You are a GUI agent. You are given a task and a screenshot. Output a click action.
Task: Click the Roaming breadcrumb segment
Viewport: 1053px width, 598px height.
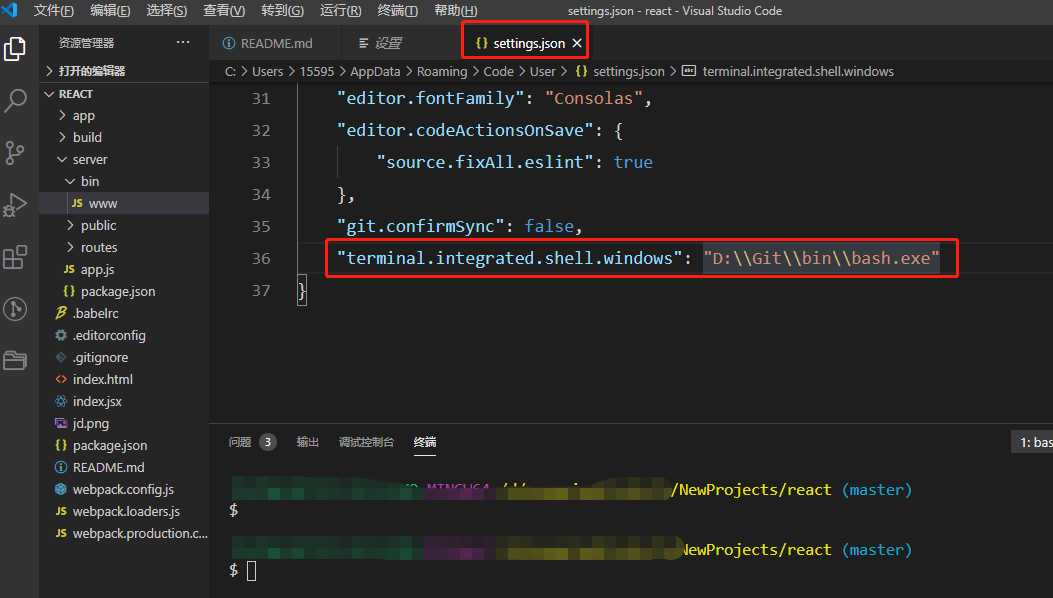coord(441,71)
